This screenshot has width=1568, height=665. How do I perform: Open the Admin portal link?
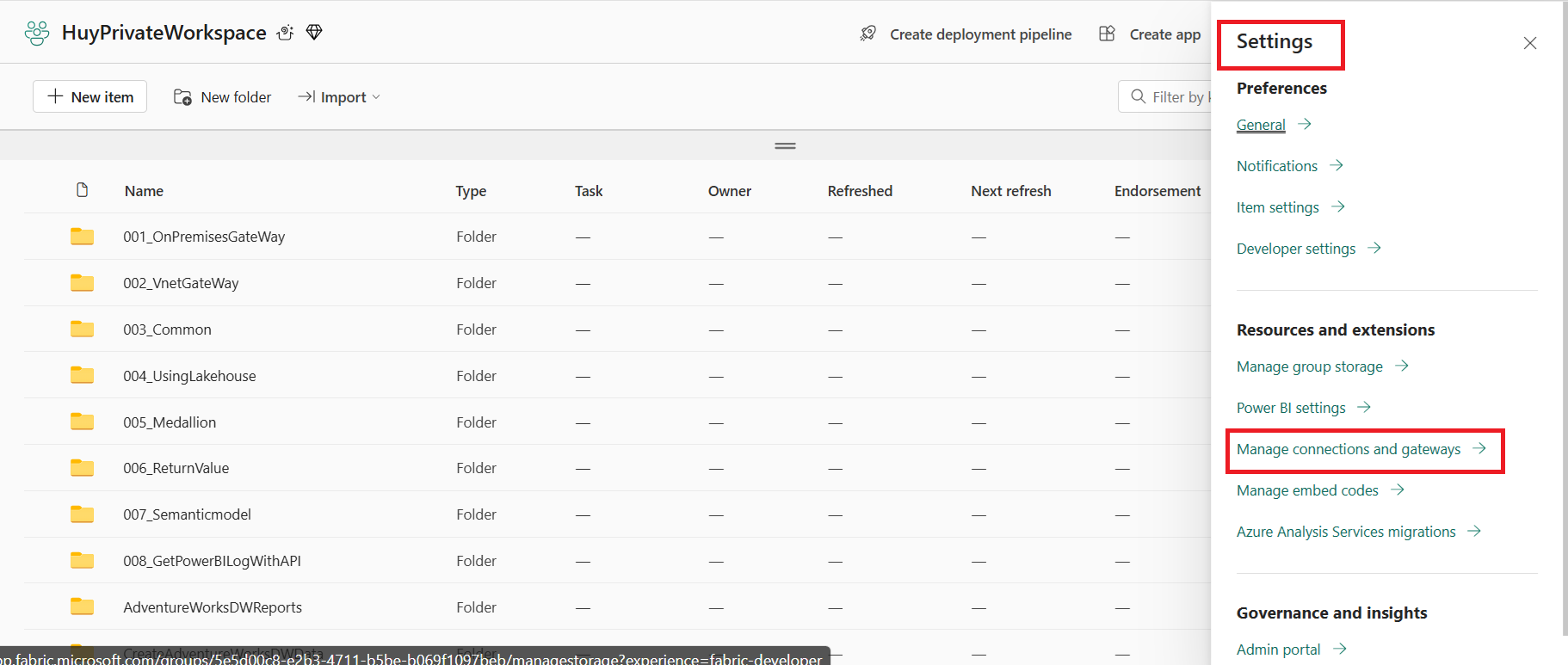point(1278,650)
